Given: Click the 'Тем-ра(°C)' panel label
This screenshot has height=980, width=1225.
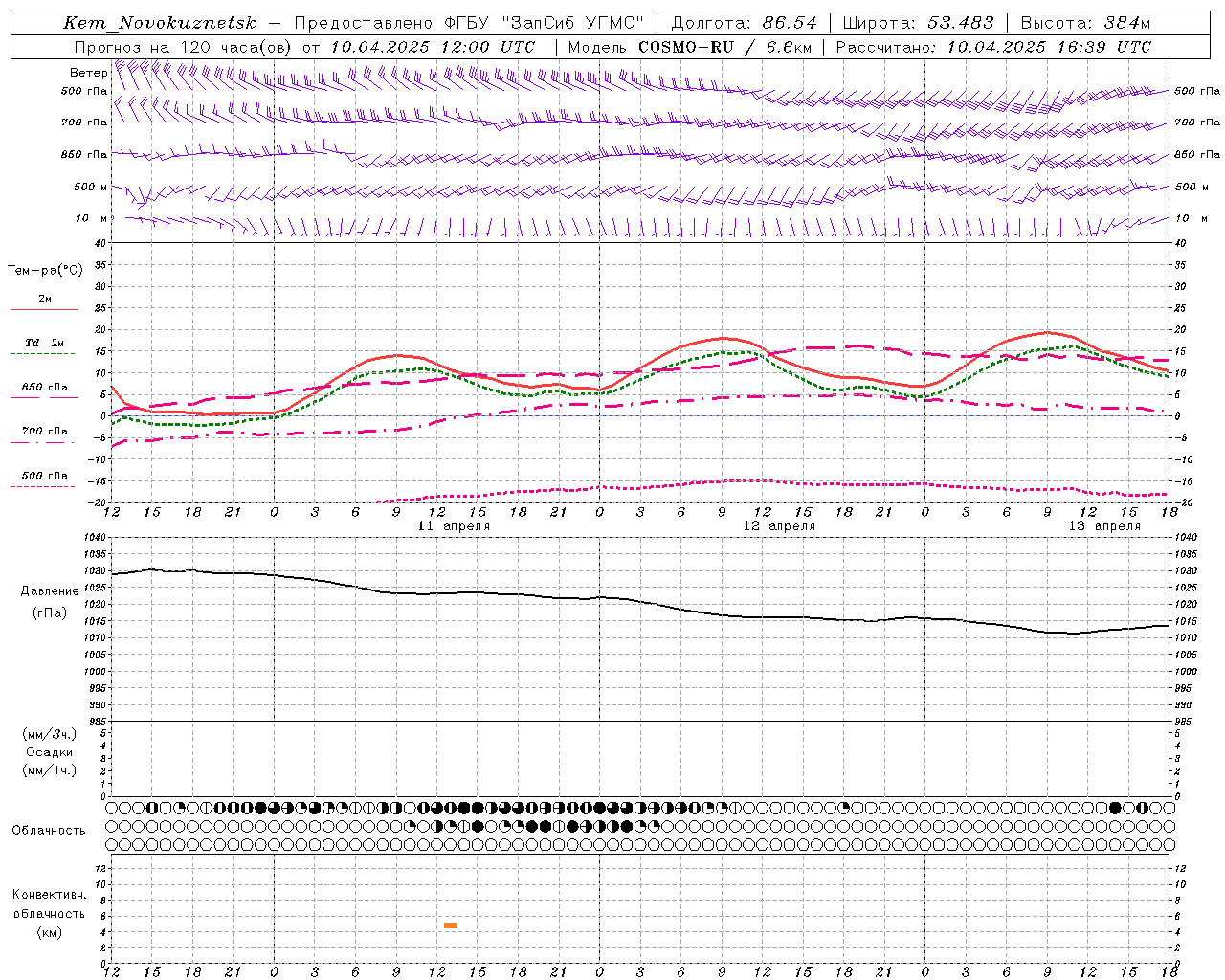Looking at the screenshot, I should click(x=45, y=271).
